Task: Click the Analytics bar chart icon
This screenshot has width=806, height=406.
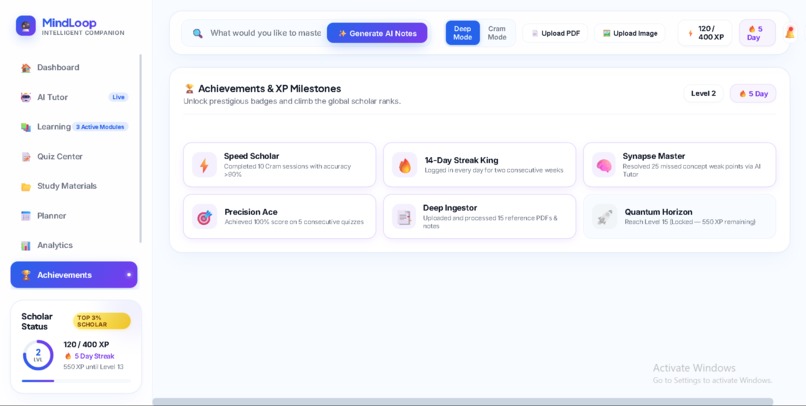Action: pos(26,246)
